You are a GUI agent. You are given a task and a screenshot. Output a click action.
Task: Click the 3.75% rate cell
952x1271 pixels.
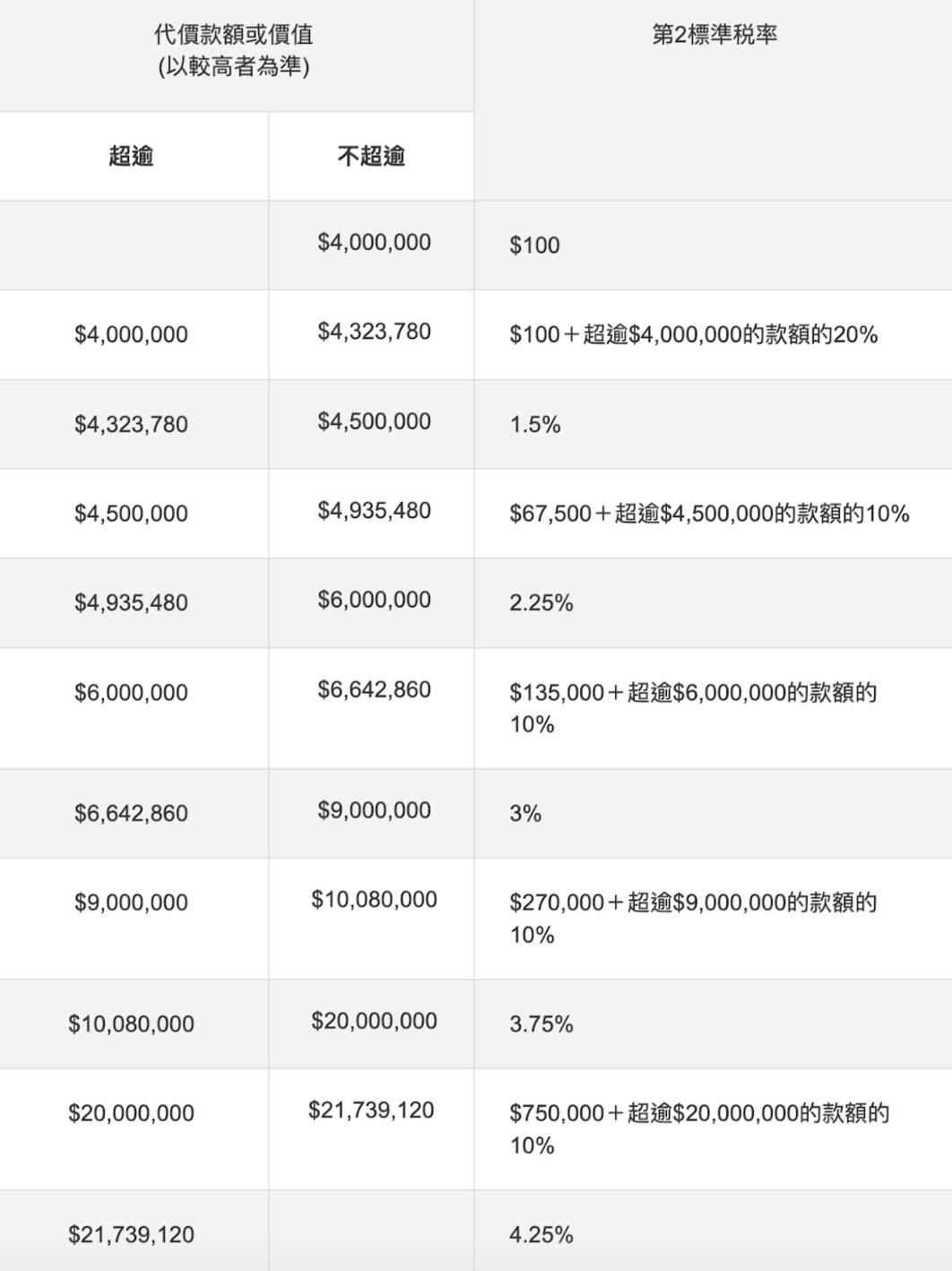coord(541,1025)
